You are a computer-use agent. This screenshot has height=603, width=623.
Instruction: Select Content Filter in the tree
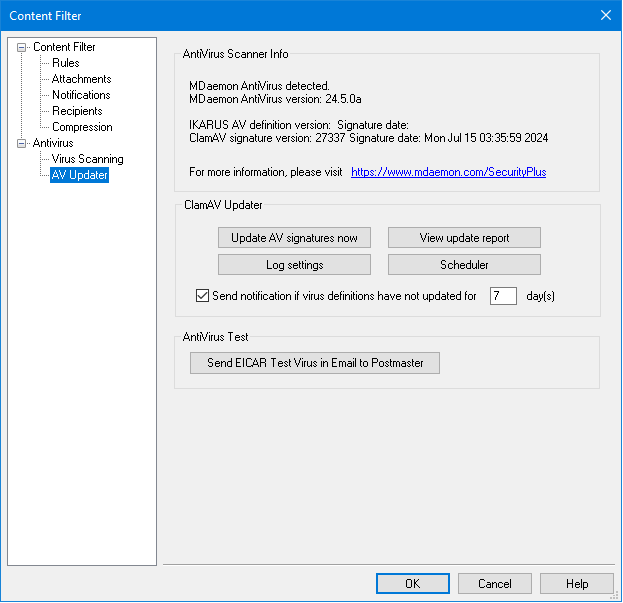pos(64,47)
